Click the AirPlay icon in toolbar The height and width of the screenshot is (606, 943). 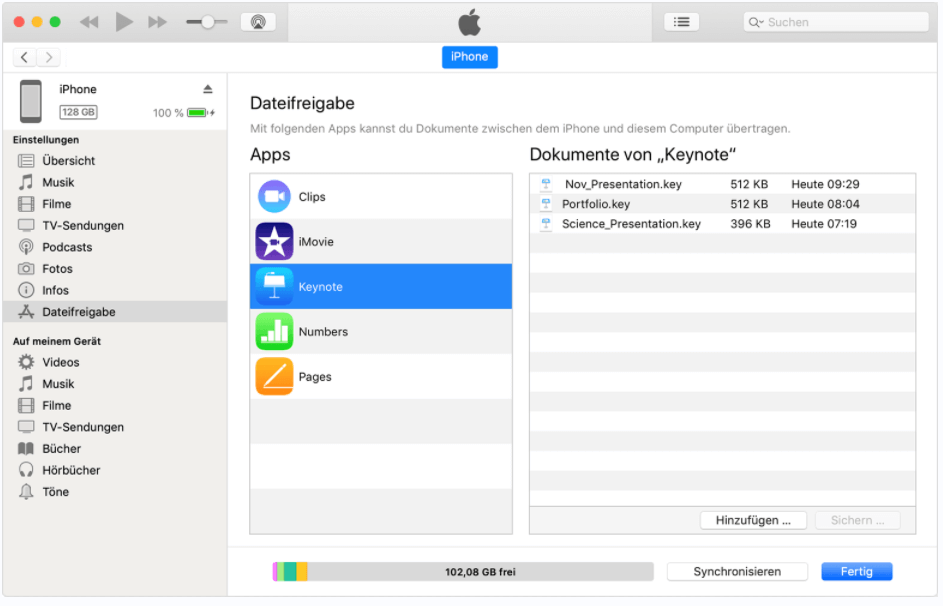coord(258,22)
